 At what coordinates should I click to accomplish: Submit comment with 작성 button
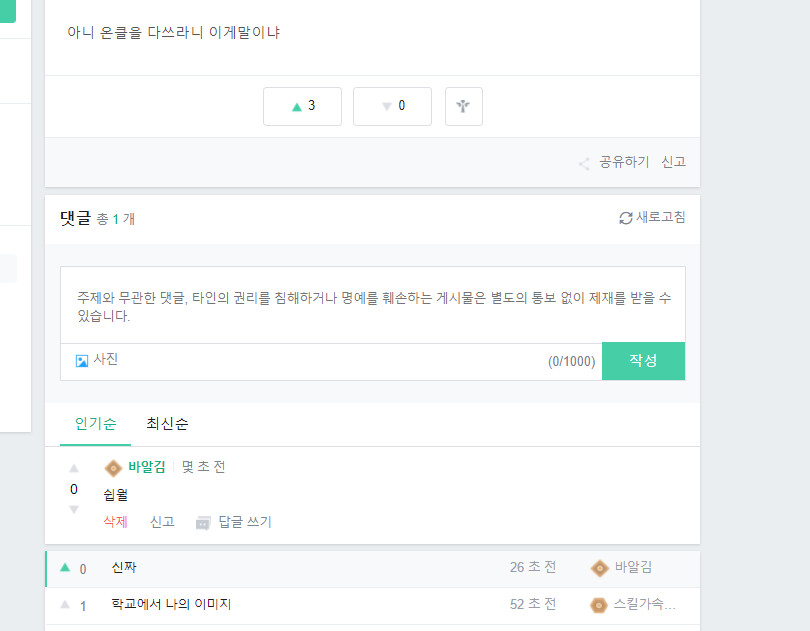pos(643,361)
